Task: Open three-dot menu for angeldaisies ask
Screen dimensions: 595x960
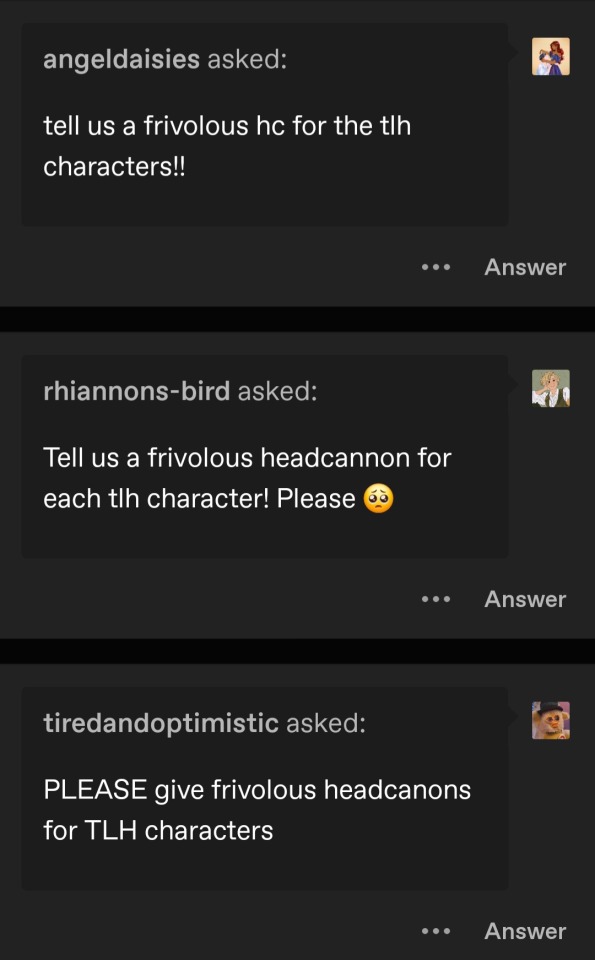Action: (436, 268)
